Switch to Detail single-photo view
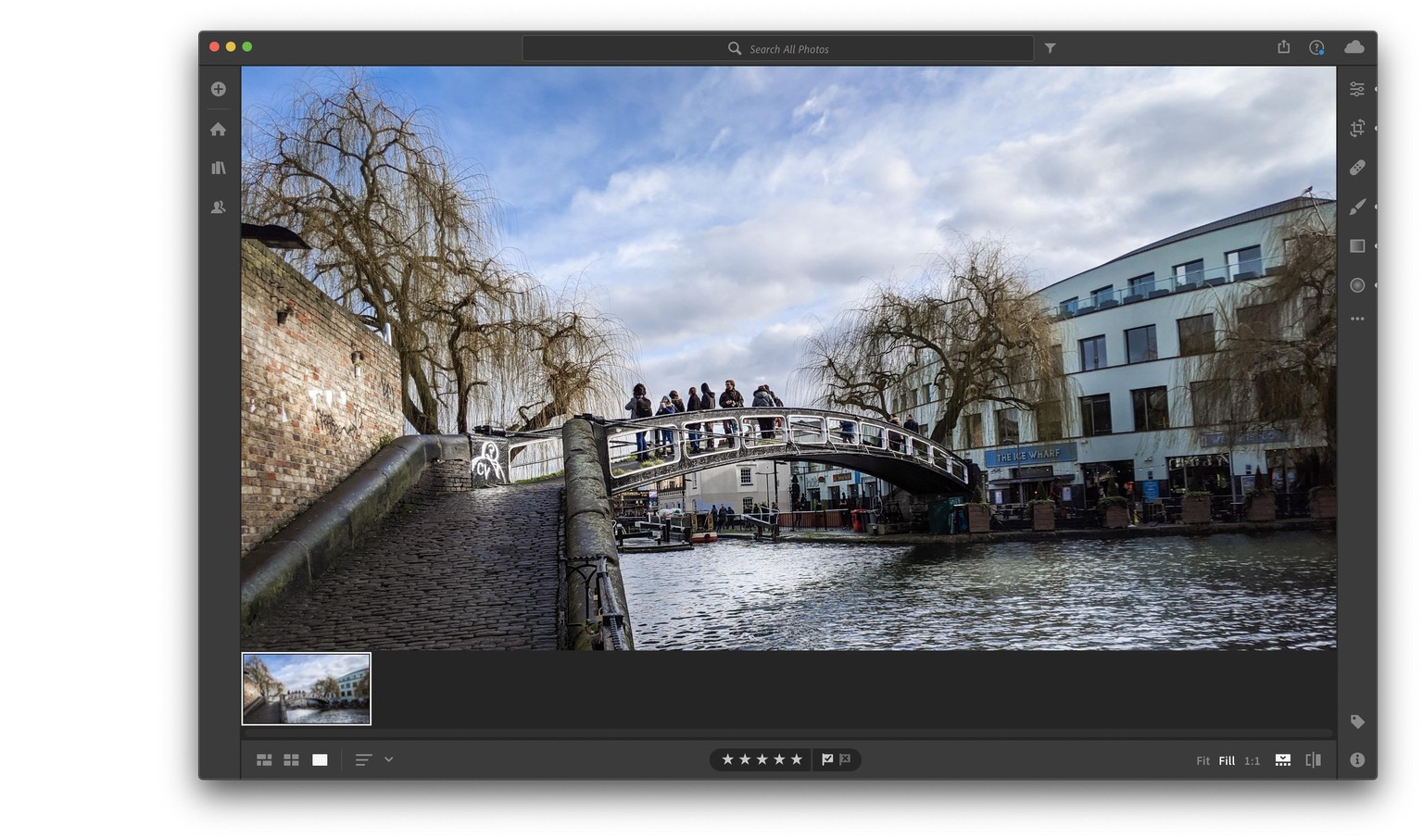Image resolution: width=1423 pixels, height=840 pixels. click(x=320, y=759)
